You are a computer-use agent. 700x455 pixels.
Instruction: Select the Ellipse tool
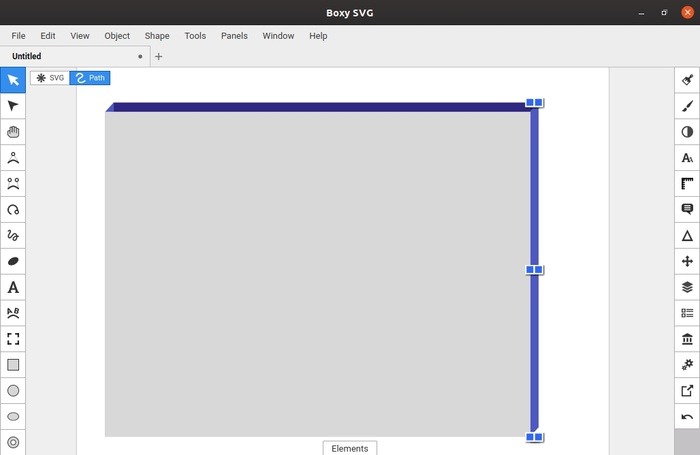pyautogui.click(x=13, y=417)
